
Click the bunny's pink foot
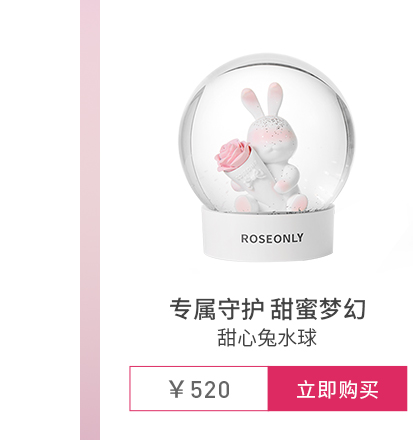point(246,203)
